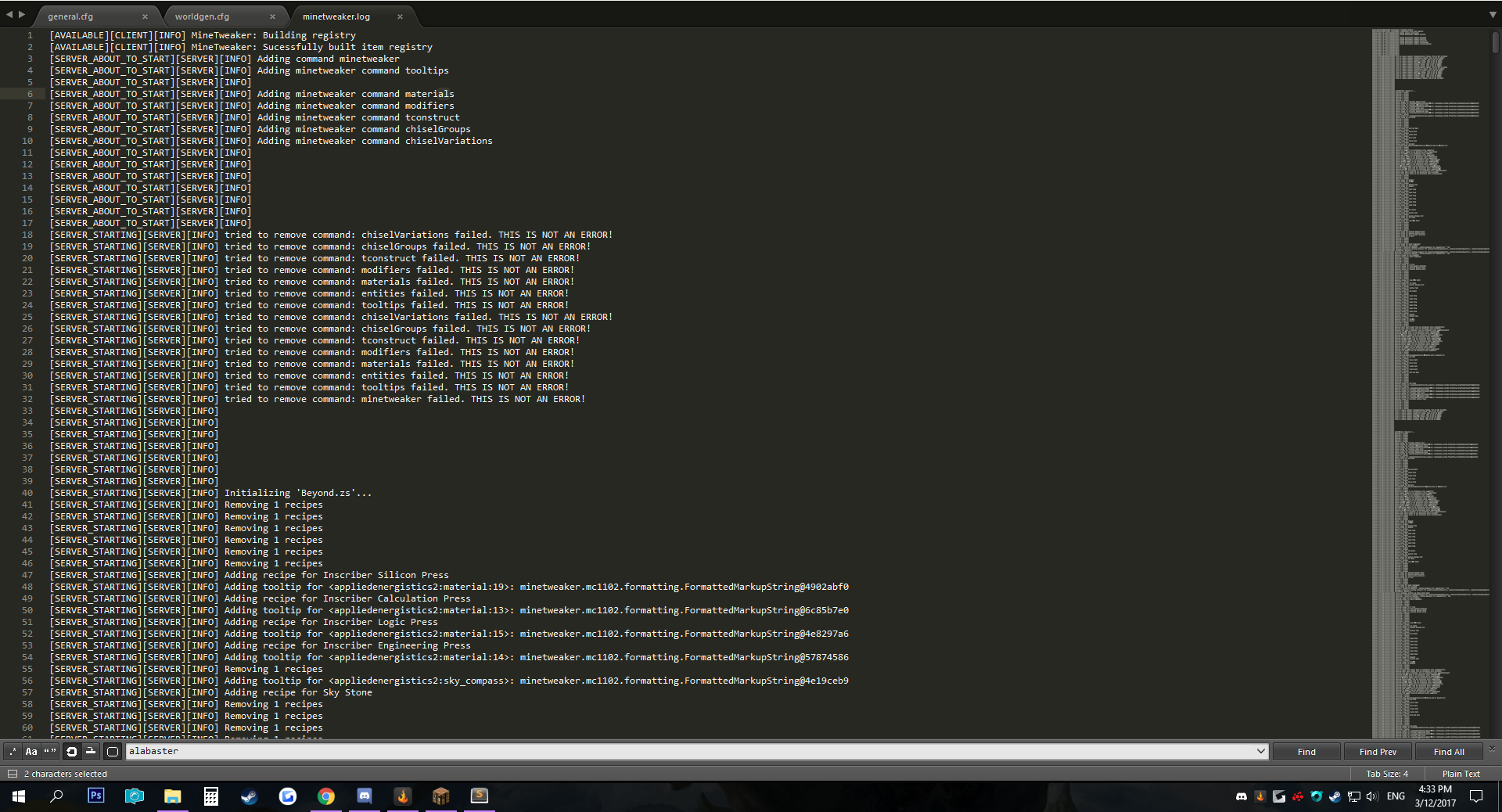Image resolution: width=1502 pixels, height=812 pixels.
Task: Click the Steam system tray icon
Action: click(x=1335, y=796)
